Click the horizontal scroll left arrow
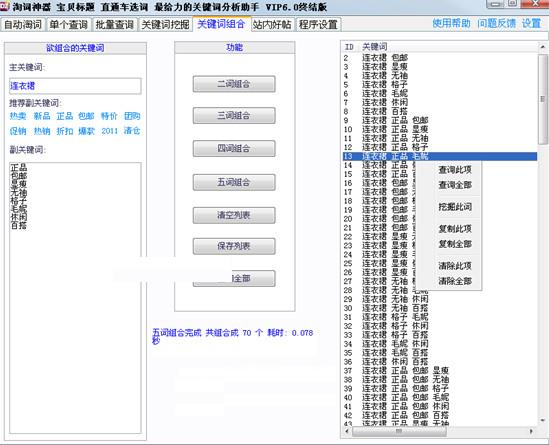The height and width of the screenshot is (445, 549). tap(347, 432)
